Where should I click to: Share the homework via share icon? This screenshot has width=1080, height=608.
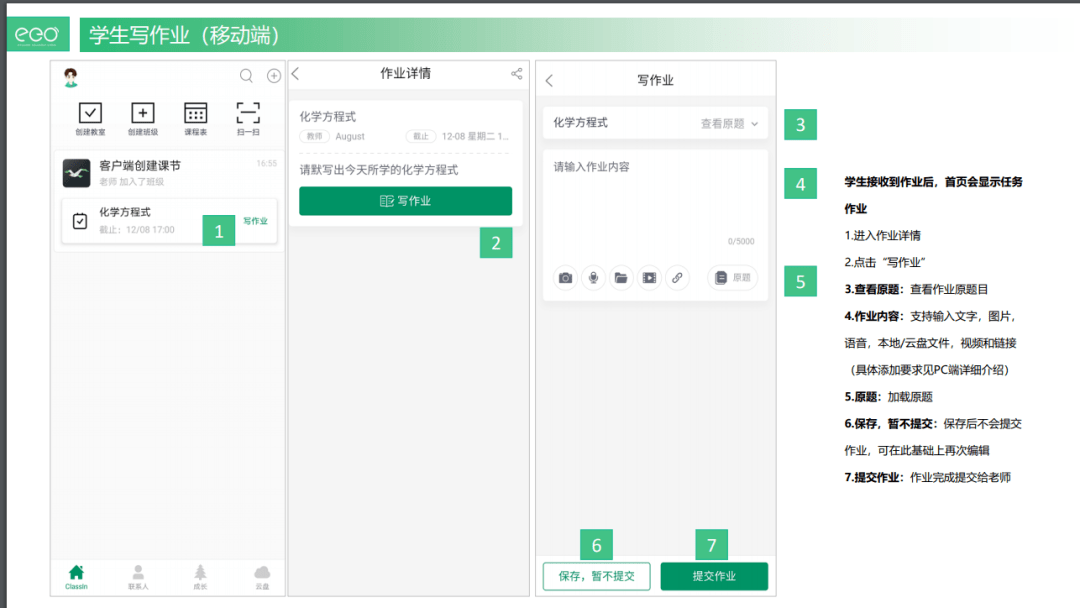tap(517, 74)
